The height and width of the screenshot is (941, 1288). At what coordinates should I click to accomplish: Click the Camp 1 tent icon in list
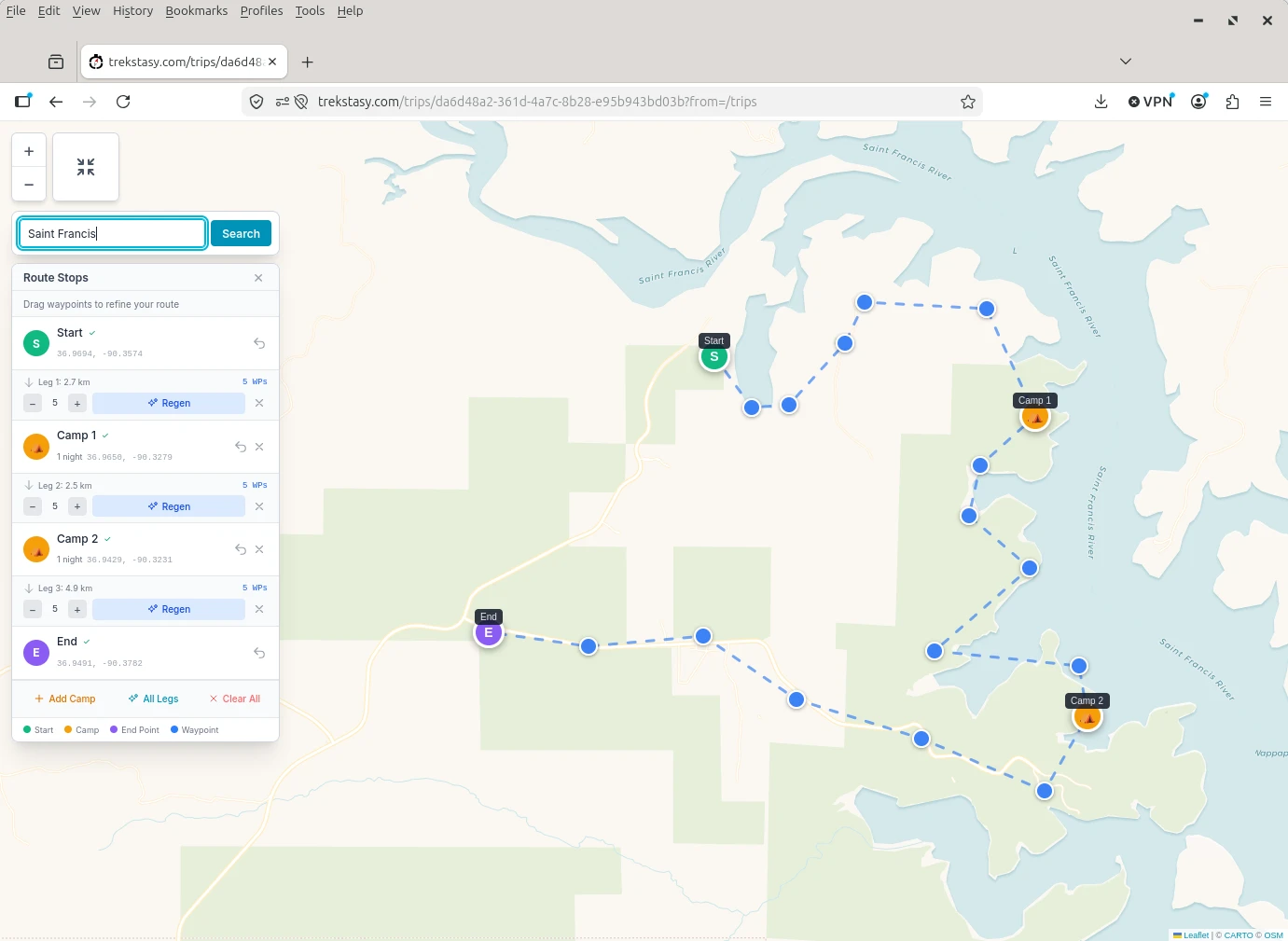(36, 447)
